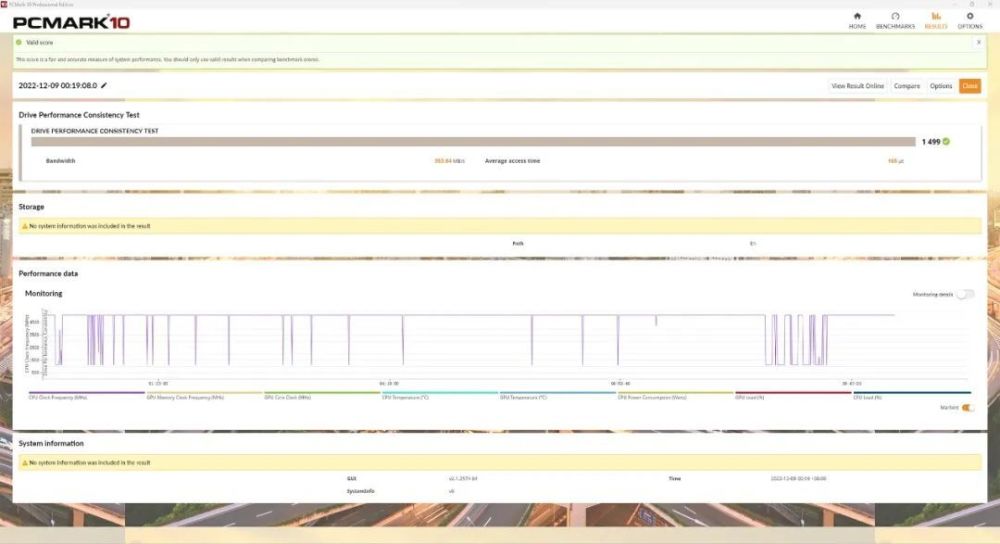Viewport: 1000px width, 544px height.
Task: Click the Drive Performance Consistency Test heading
Action: point(79,115)
